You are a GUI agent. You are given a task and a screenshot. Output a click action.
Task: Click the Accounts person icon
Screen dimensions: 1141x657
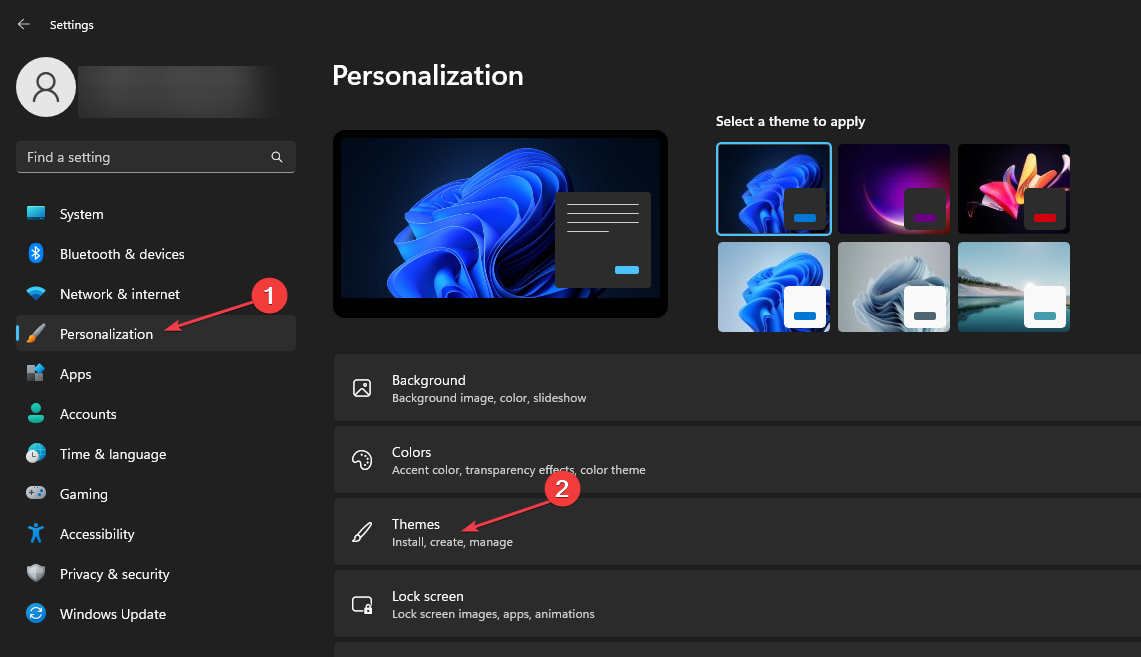pos(36,413)
